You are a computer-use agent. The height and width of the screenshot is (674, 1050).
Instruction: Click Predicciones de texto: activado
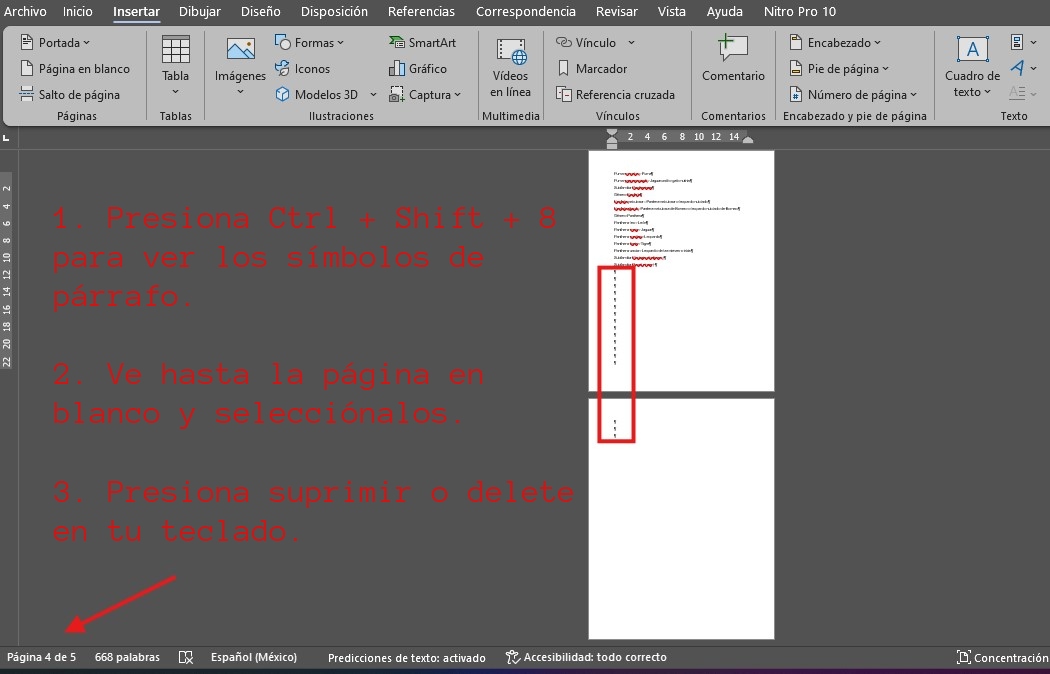point(406,658)
